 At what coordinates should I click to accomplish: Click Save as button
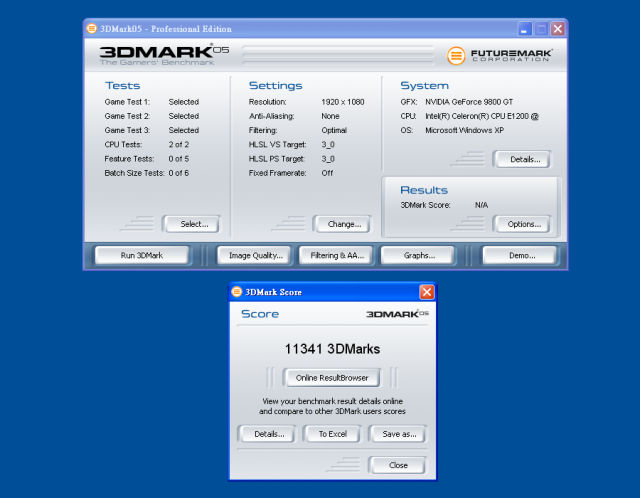pos(398,434)
